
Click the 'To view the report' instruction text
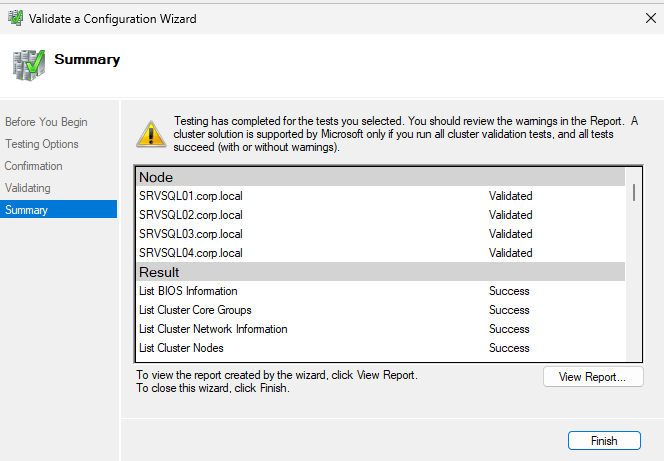click(x=277, y=375)
